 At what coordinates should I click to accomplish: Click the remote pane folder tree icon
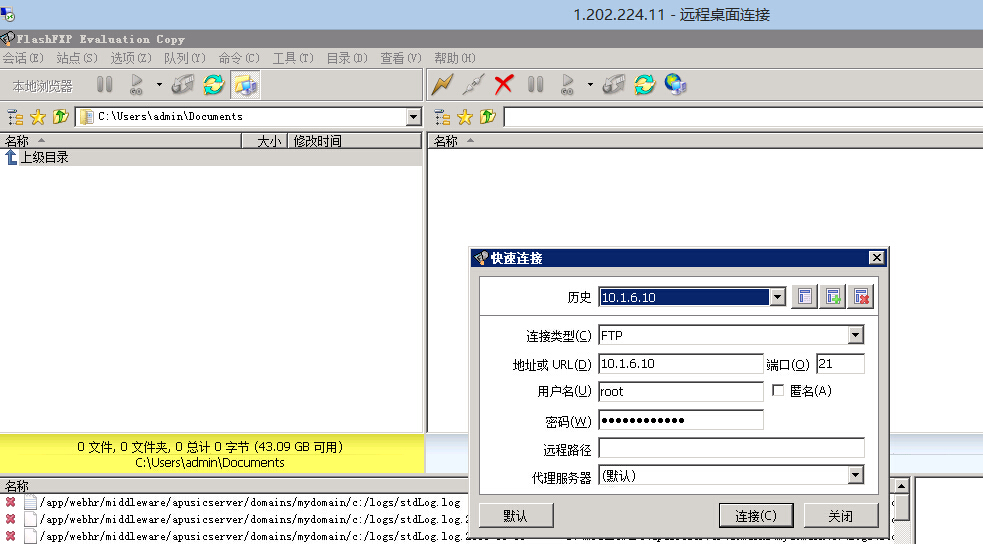pyautogui.click(x=443, y=117)
